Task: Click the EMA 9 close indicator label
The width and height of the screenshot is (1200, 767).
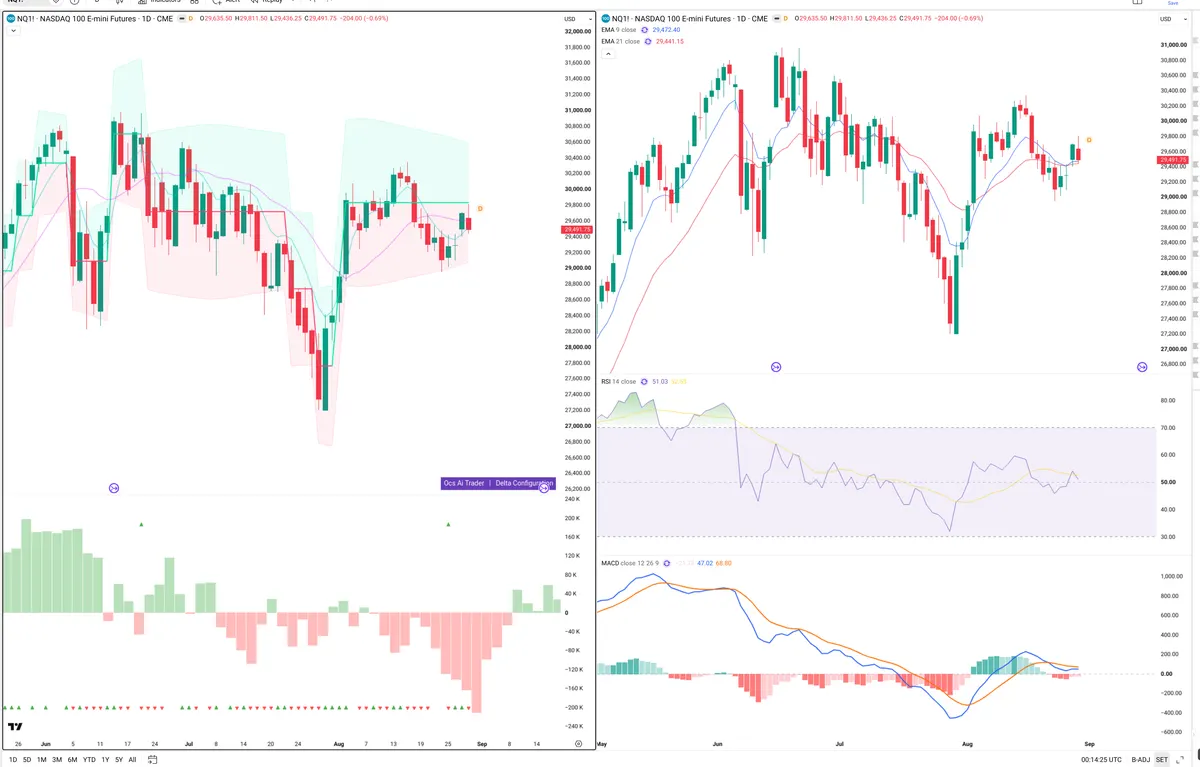Action: pyautogui.click(x=619, y=30)
